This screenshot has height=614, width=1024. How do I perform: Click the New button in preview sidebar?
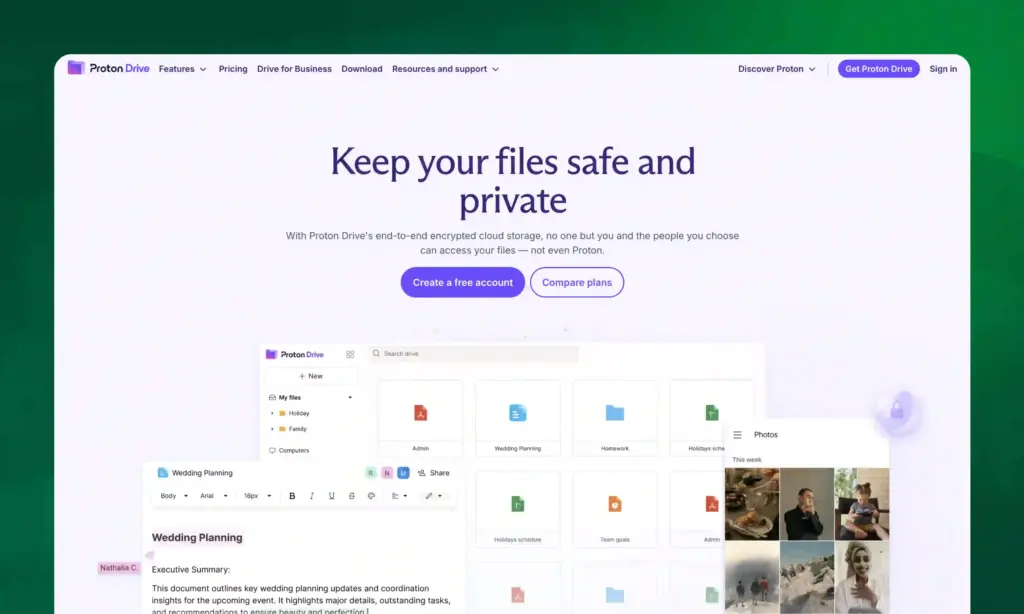pos(311,376)
